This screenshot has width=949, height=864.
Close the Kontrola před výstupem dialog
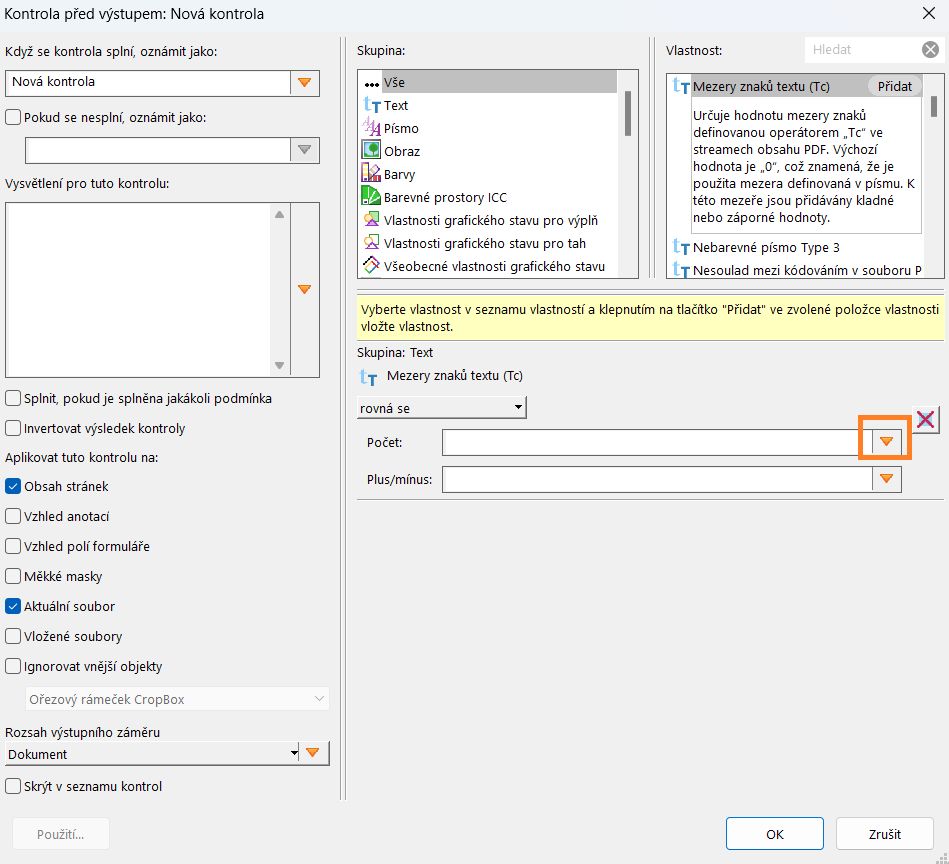pyautogui.click(x=928, y=13)
